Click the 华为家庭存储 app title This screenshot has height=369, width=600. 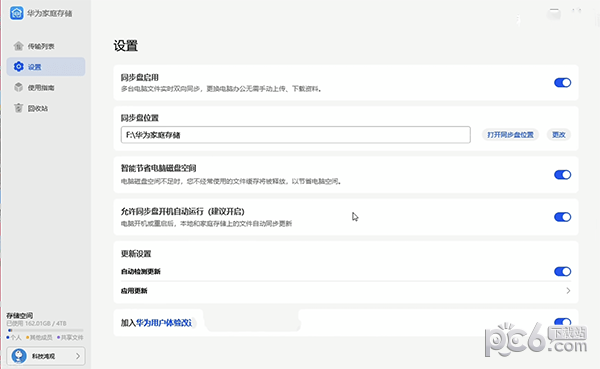pyautogui.click(x=50, y=13)
